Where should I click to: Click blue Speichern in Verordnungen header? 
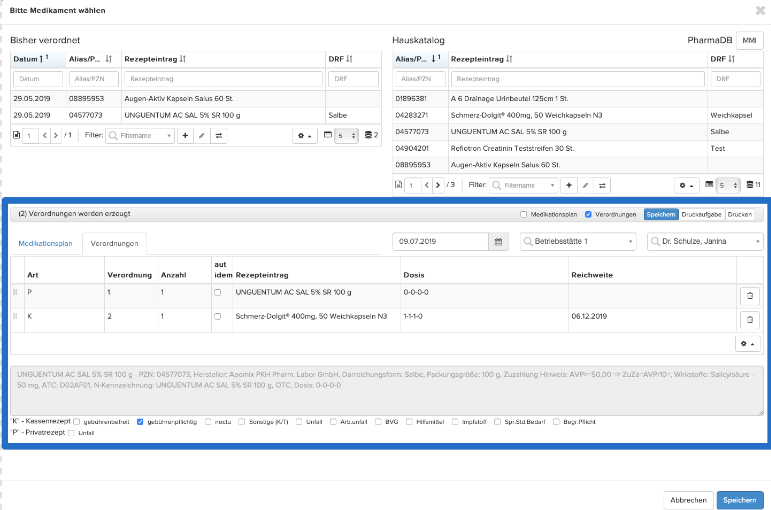coord(661,214)
